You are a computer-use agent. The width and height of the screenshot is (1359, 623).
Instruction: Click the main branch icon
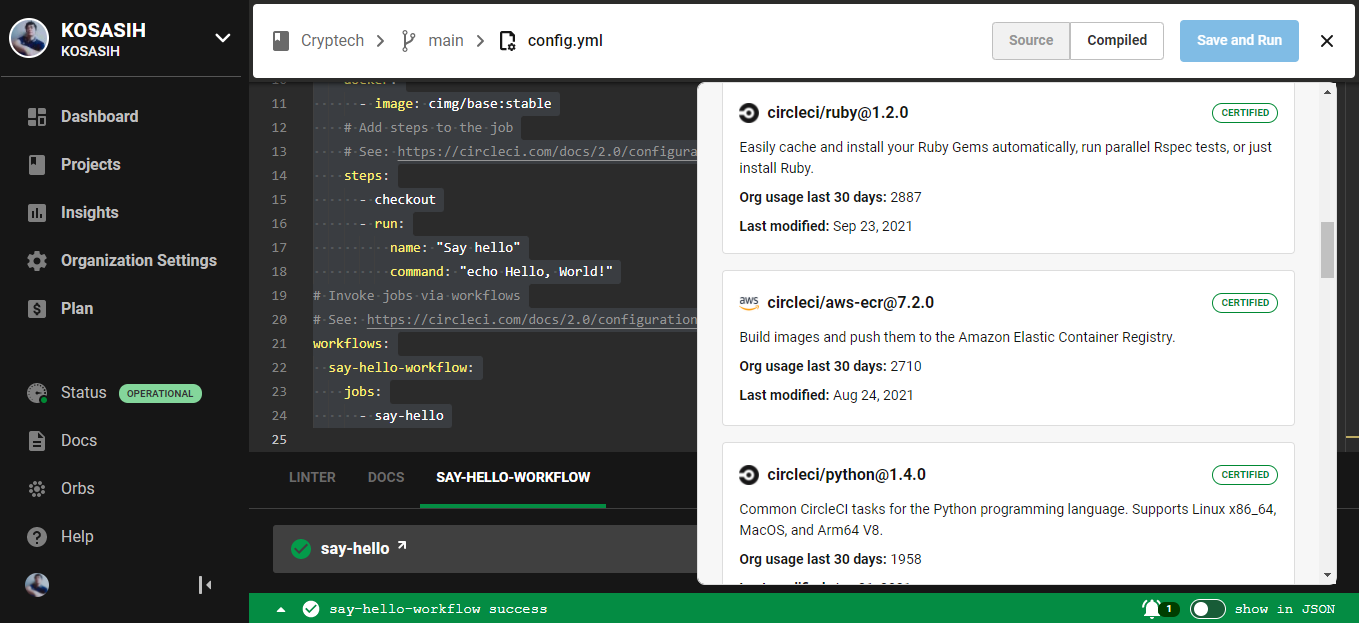(x=408, y=41)
